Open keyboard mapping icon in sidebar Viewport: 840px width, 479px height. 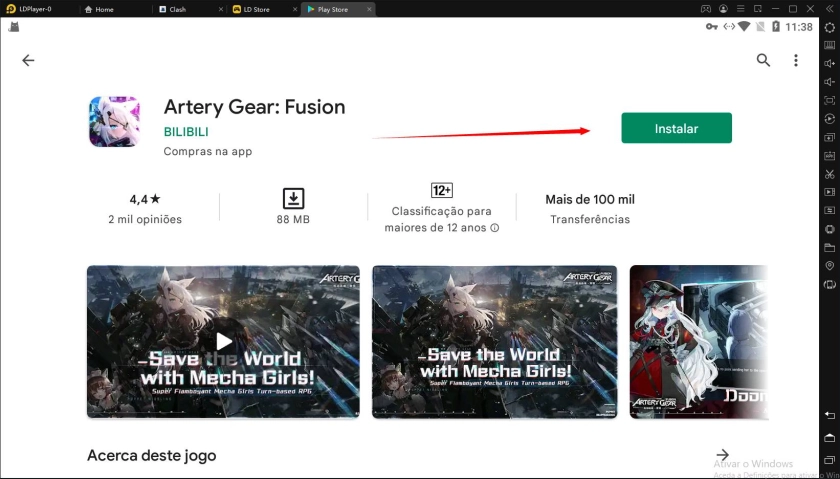[x=829, y=46]
